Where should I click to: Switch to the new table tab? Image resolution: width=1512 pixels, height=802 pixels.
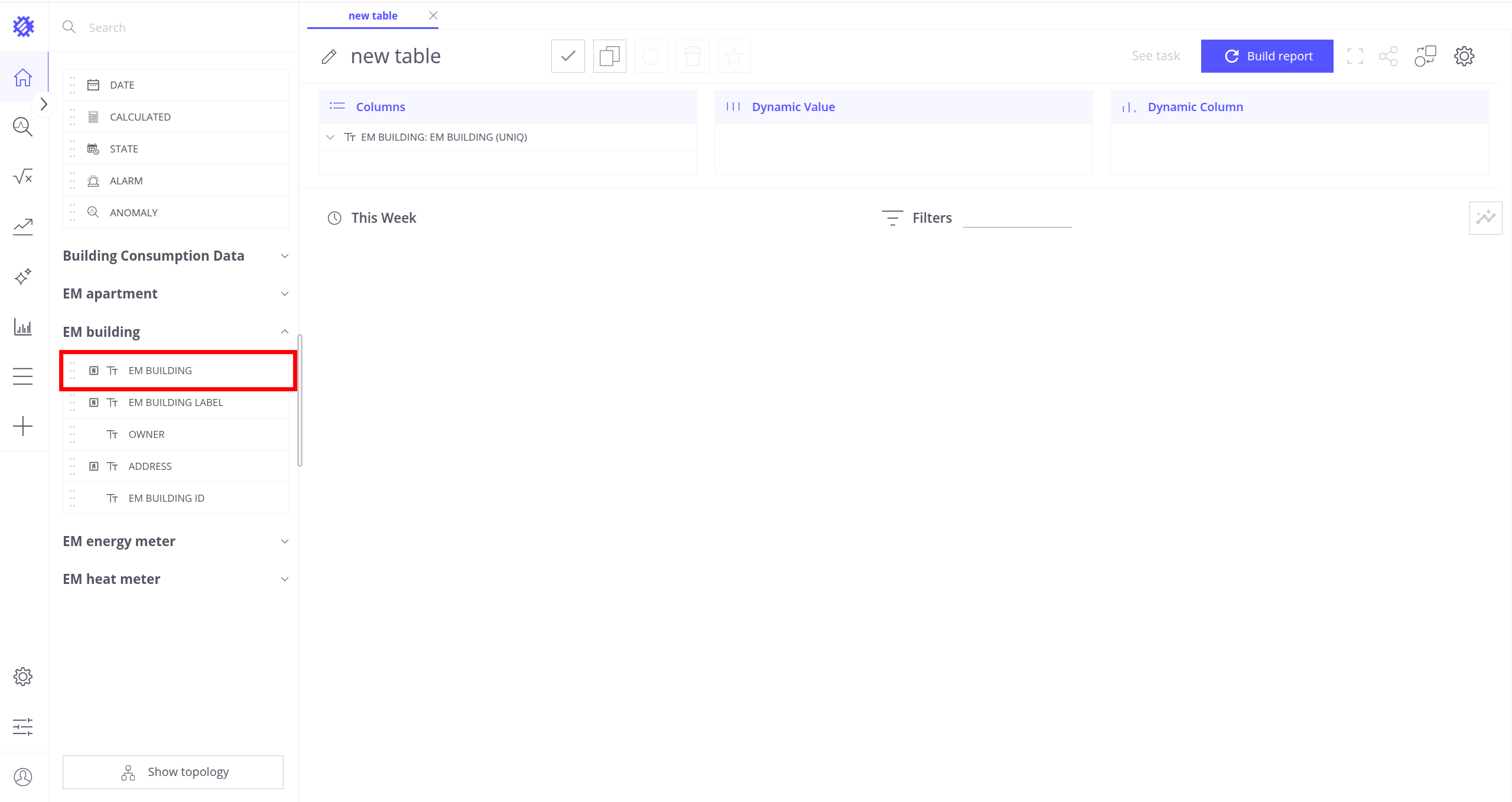coord(372,16)
